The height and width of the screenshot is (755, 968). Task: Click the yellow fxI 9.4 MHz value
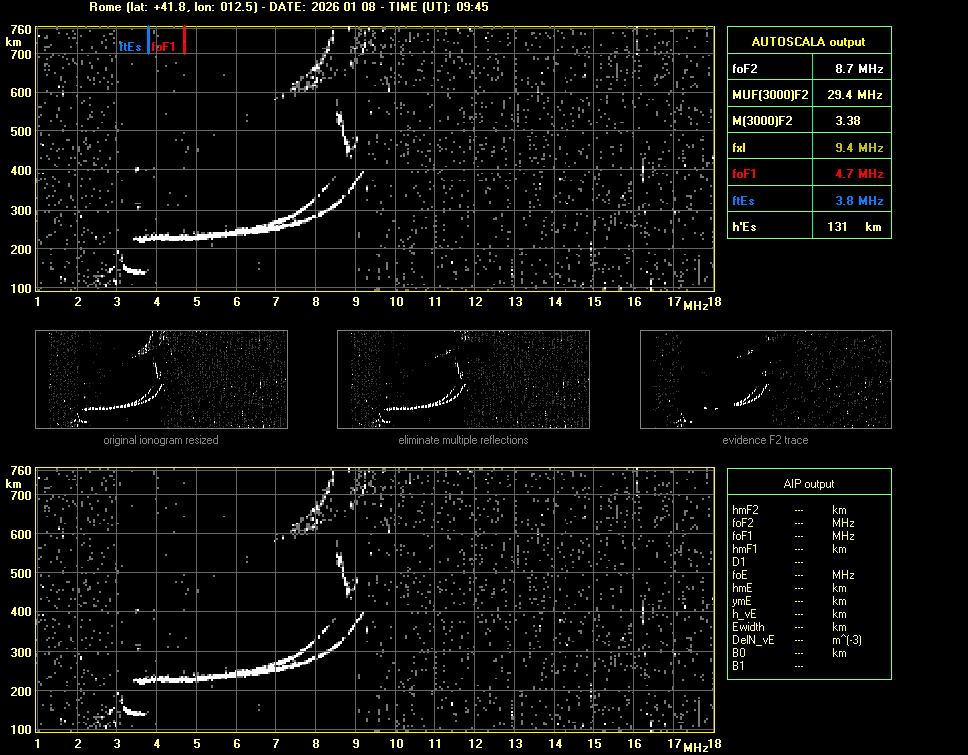(x=859, y=147)
